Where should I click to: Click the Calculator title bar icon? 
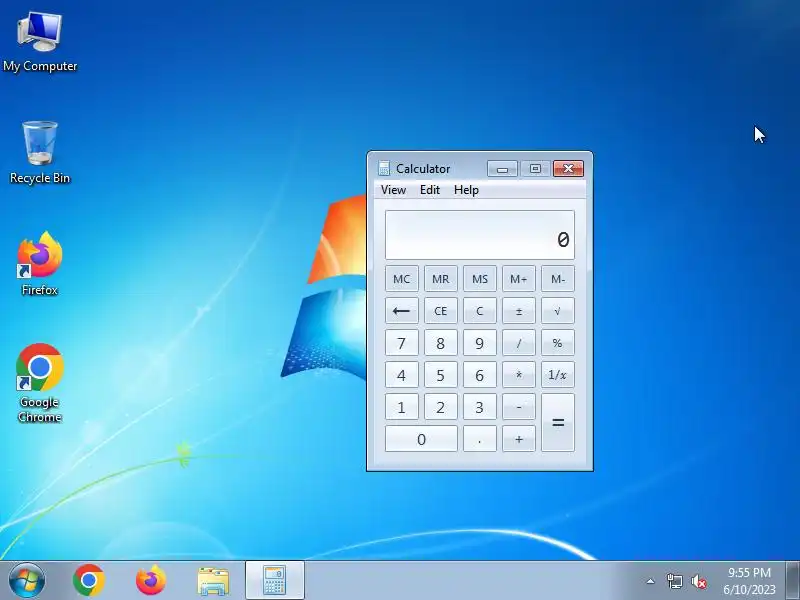[x=384, y=168]
